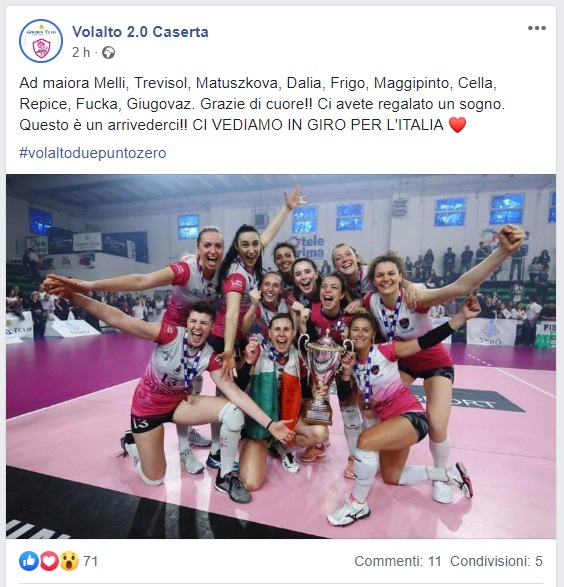The width and height of the screenshot is (564, 587).
Task: Click the red heart emoji ending the post text
Action: coord(457,125)
